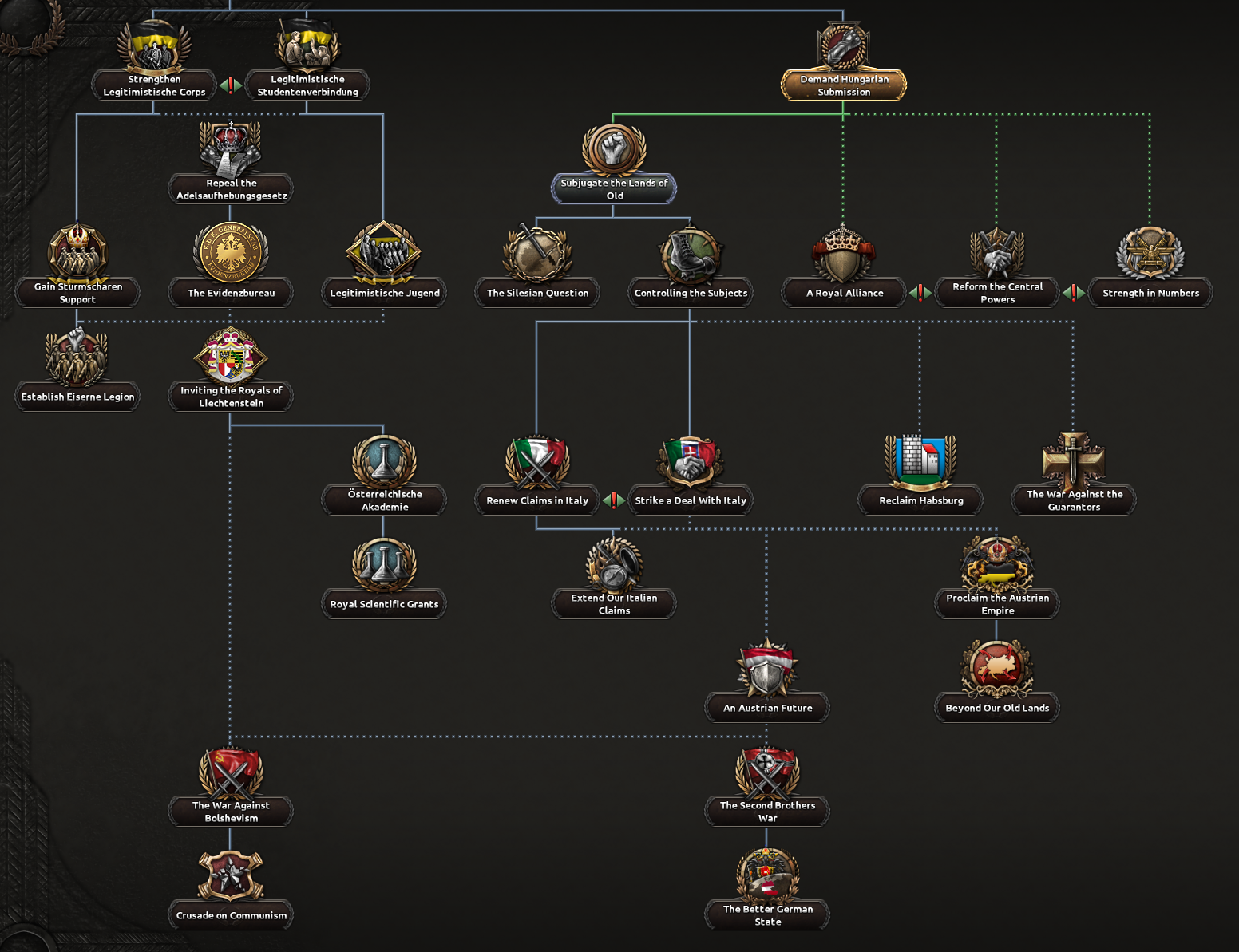Click the Inviting the Royals of Liechtenstein crest

(x=231, y=356)
